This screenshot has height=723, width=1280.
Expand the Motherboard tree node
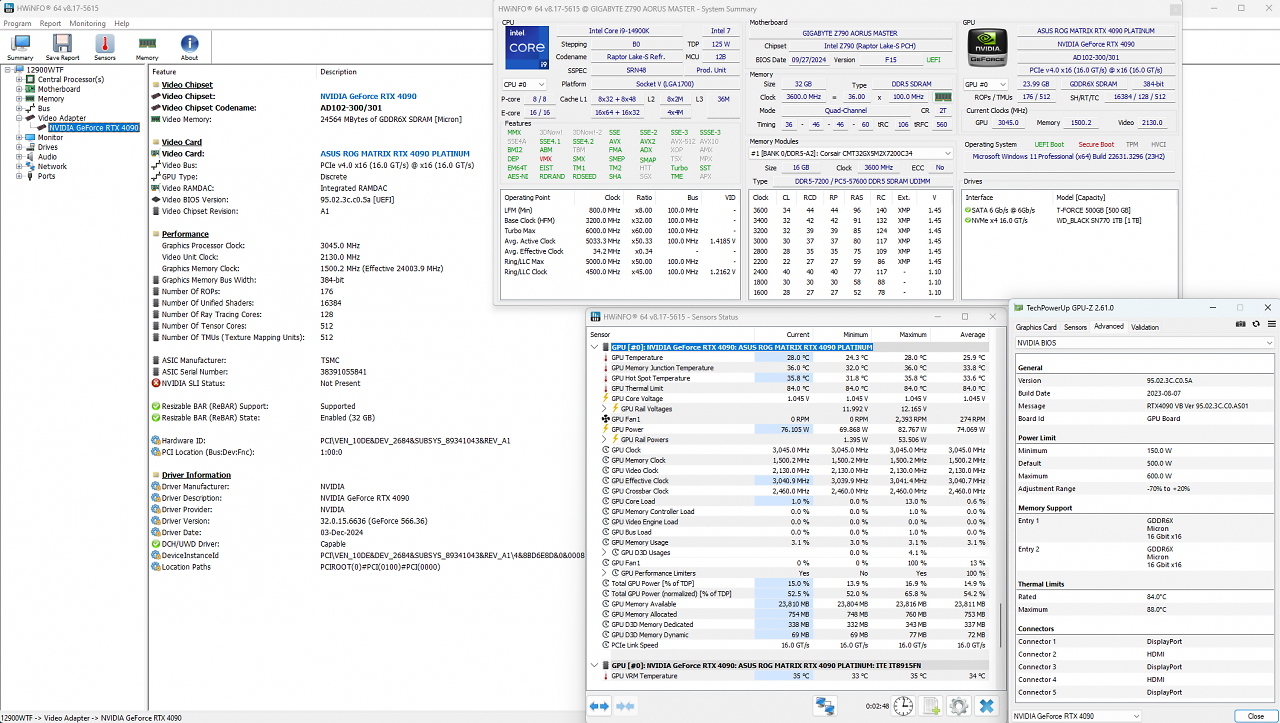tap(19, 89)
